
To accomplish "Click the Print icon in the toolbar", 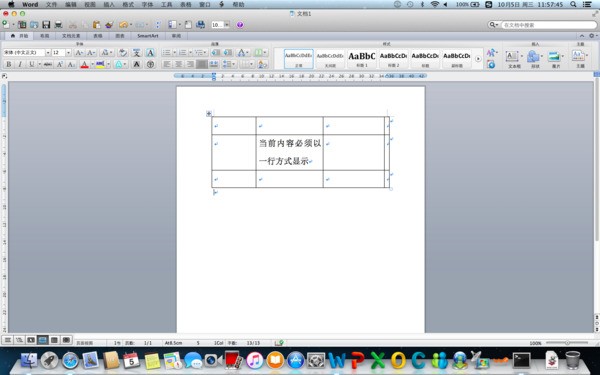I will pos(58,25).
